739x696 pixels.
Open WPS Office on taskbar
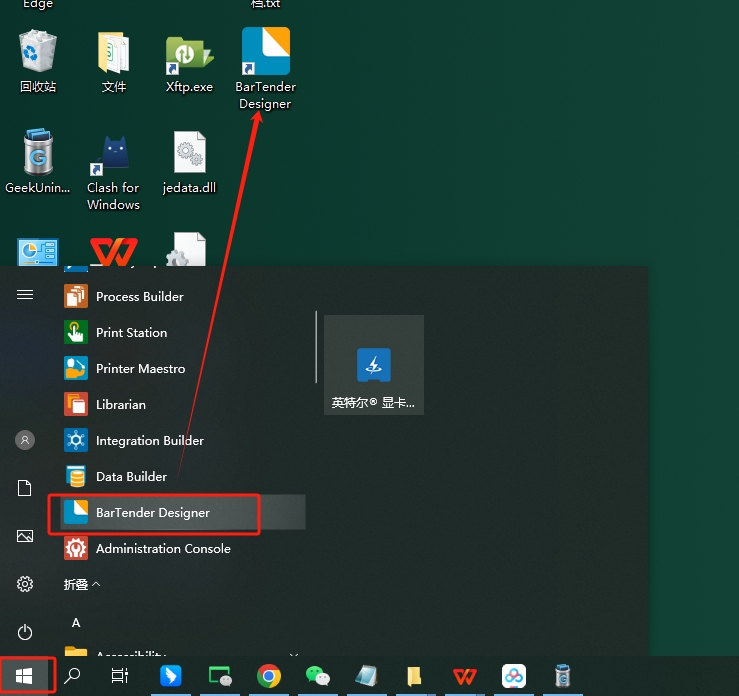point(464,676)
